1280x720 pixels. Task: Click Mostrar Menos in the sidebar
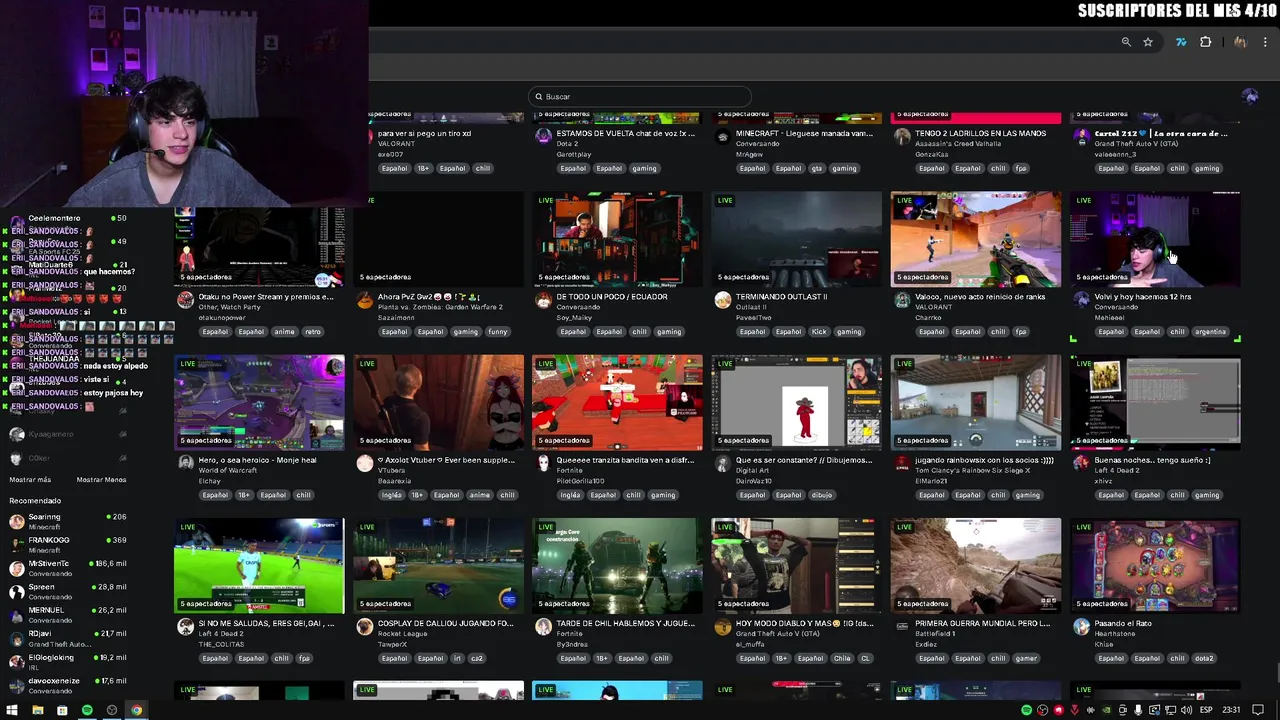(101, 480)
